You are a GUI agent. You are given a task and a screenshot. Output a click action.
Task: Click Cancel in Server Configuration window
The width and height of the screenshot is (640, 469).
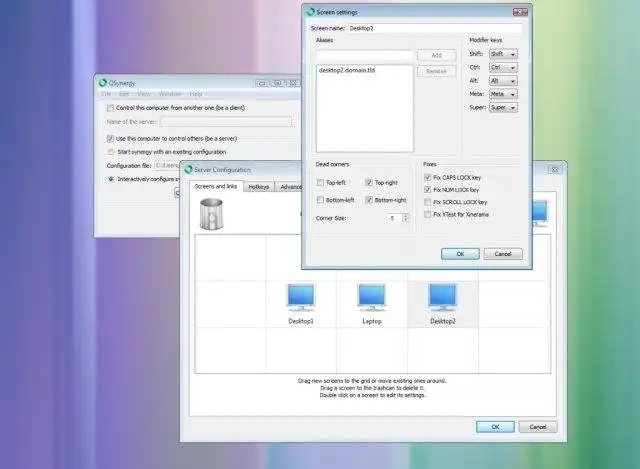coord(538,427)
